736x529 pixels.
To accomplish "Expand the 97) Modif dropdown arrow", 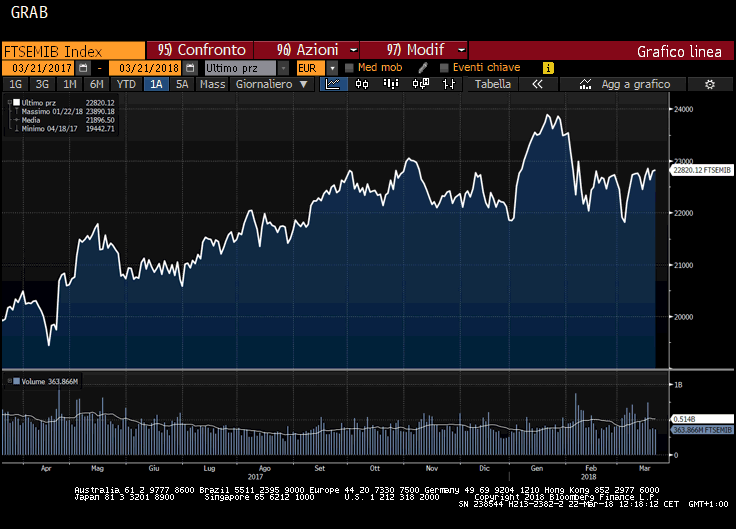I will 461,50.
